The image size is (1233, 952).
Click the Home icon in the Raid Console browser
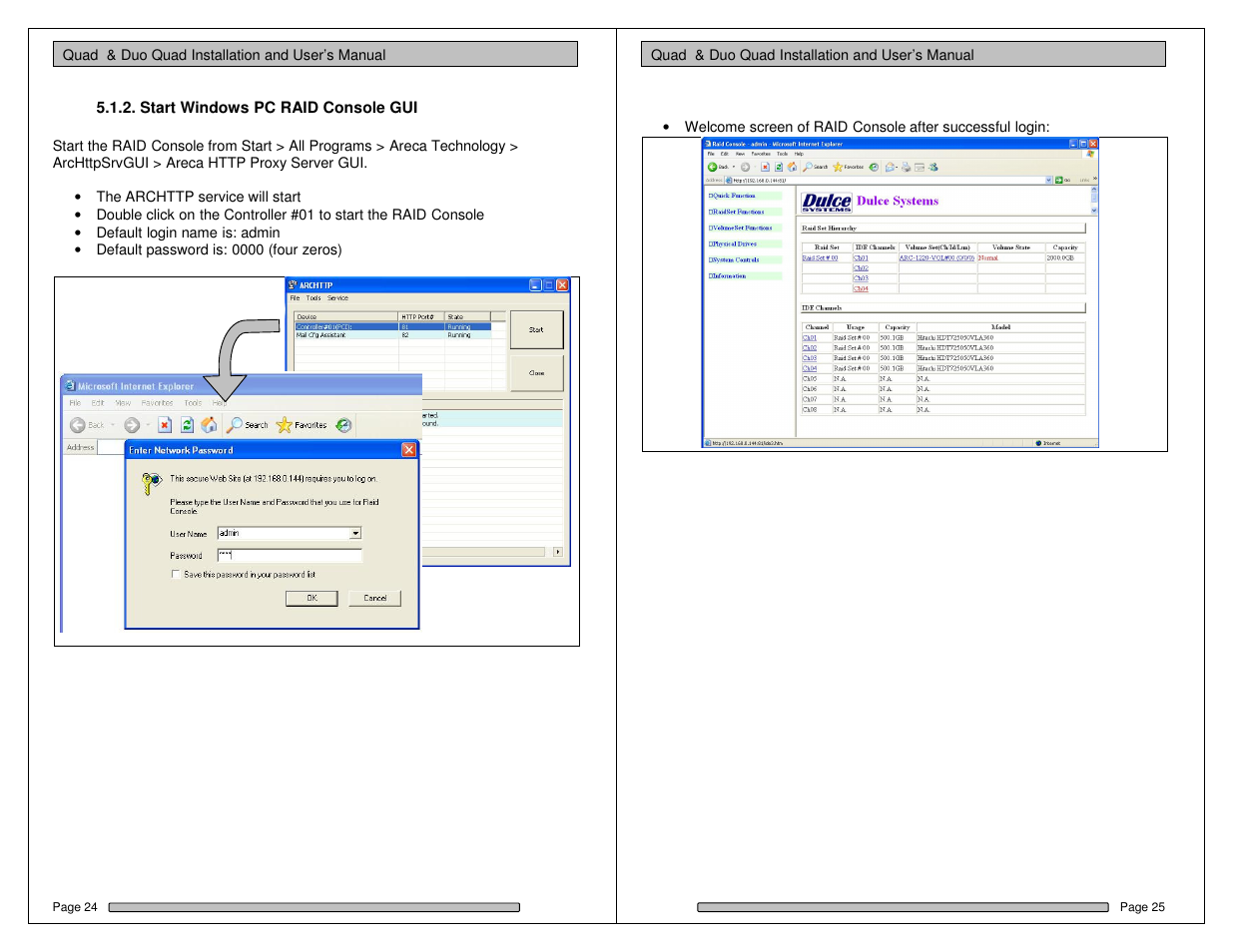click(x=792, y=168)
